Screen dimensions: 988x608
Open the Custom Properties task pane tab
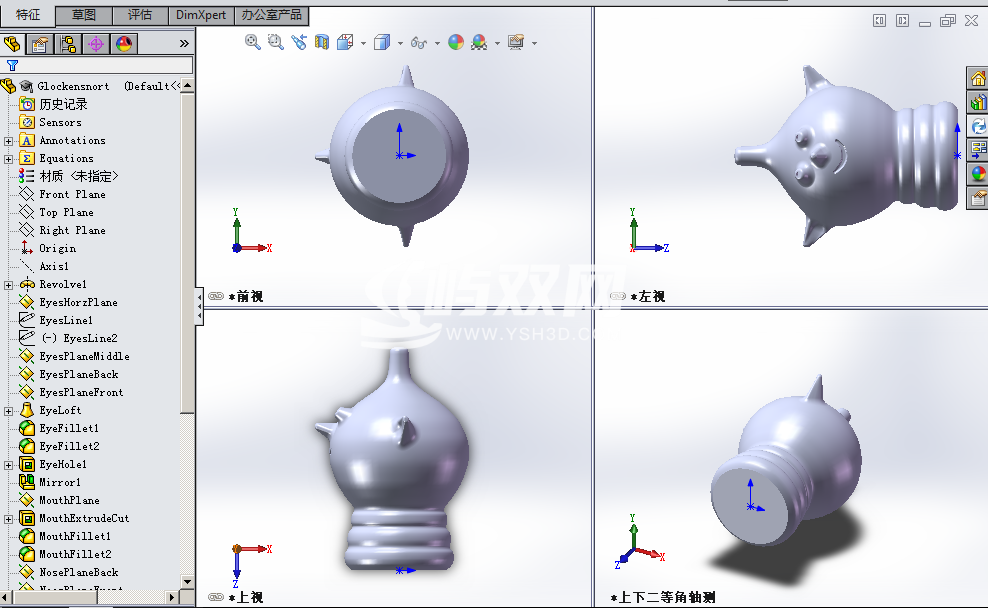(x=978, y=198)
